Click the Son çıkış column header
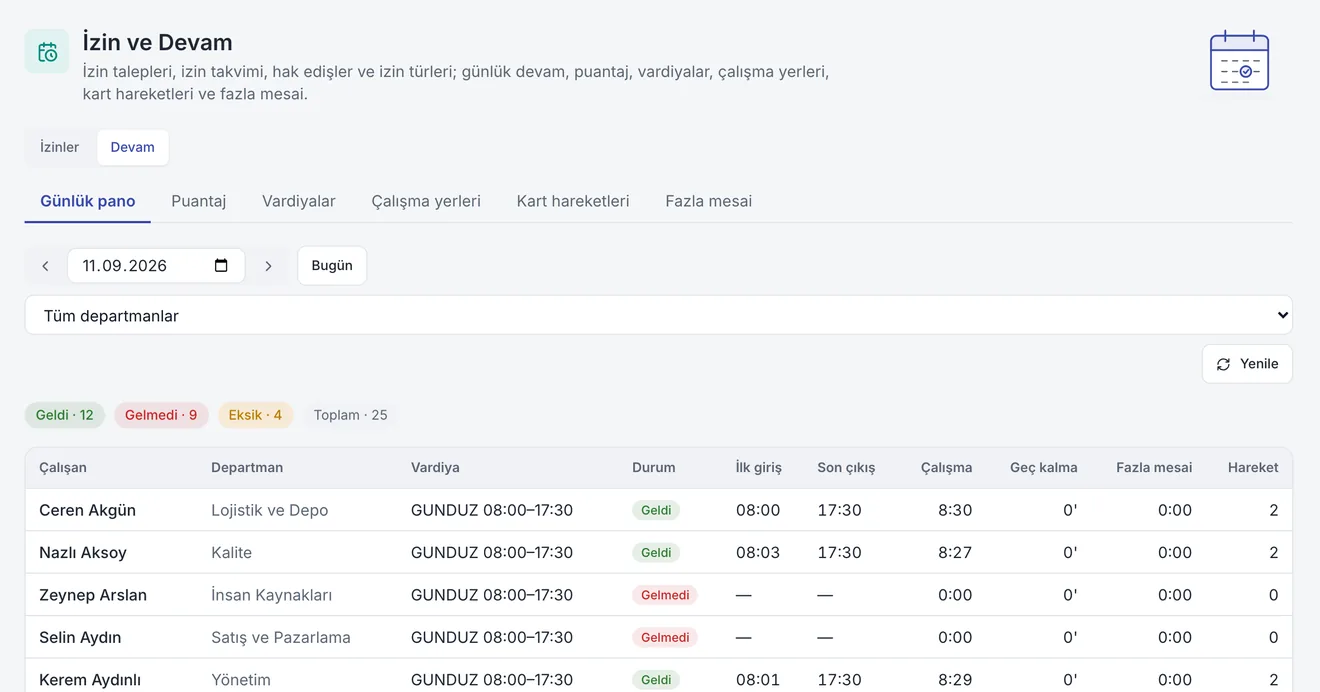This screenshot has width=1320, height=692. click(x=846, y=468)
